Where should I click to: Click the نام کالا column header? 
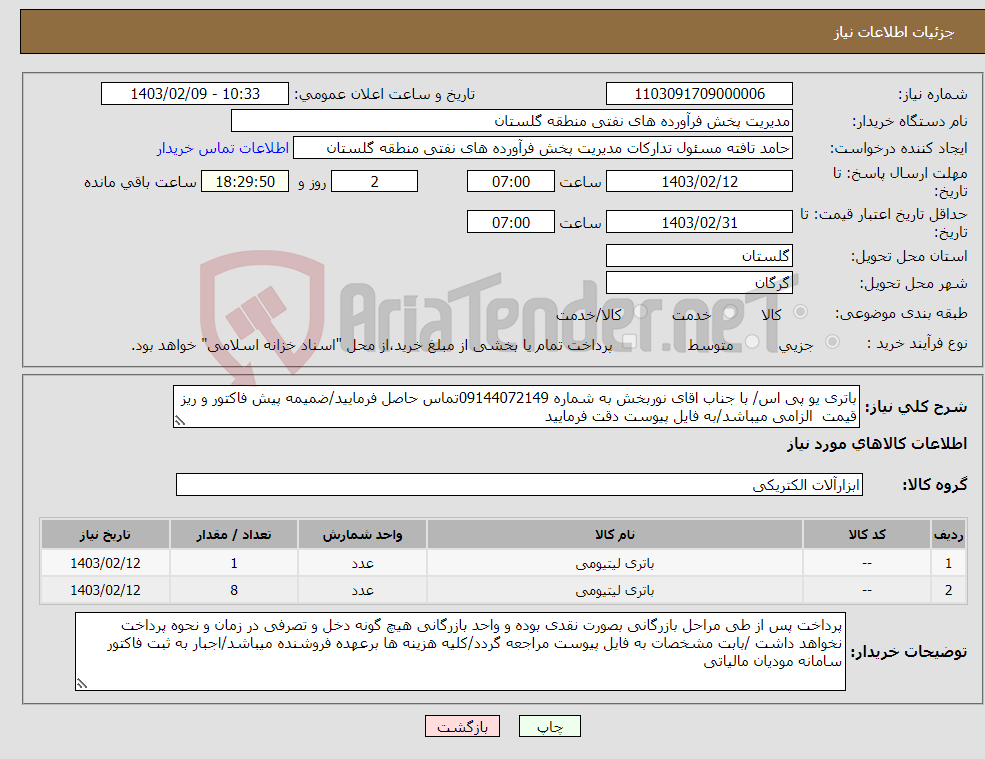614,534
